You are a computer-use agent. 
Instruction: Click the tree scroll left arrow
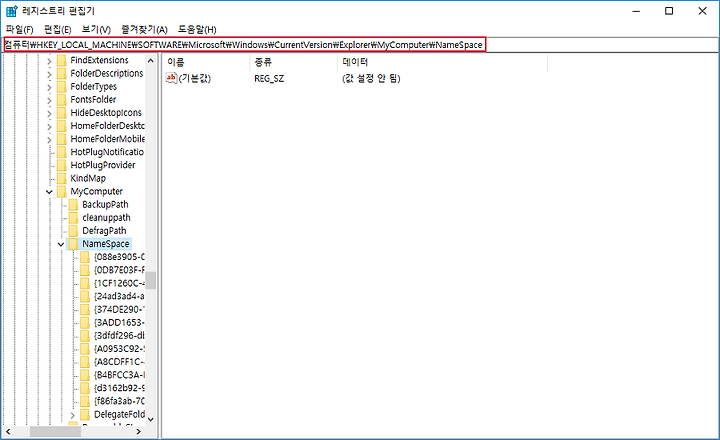click(8, 432)
